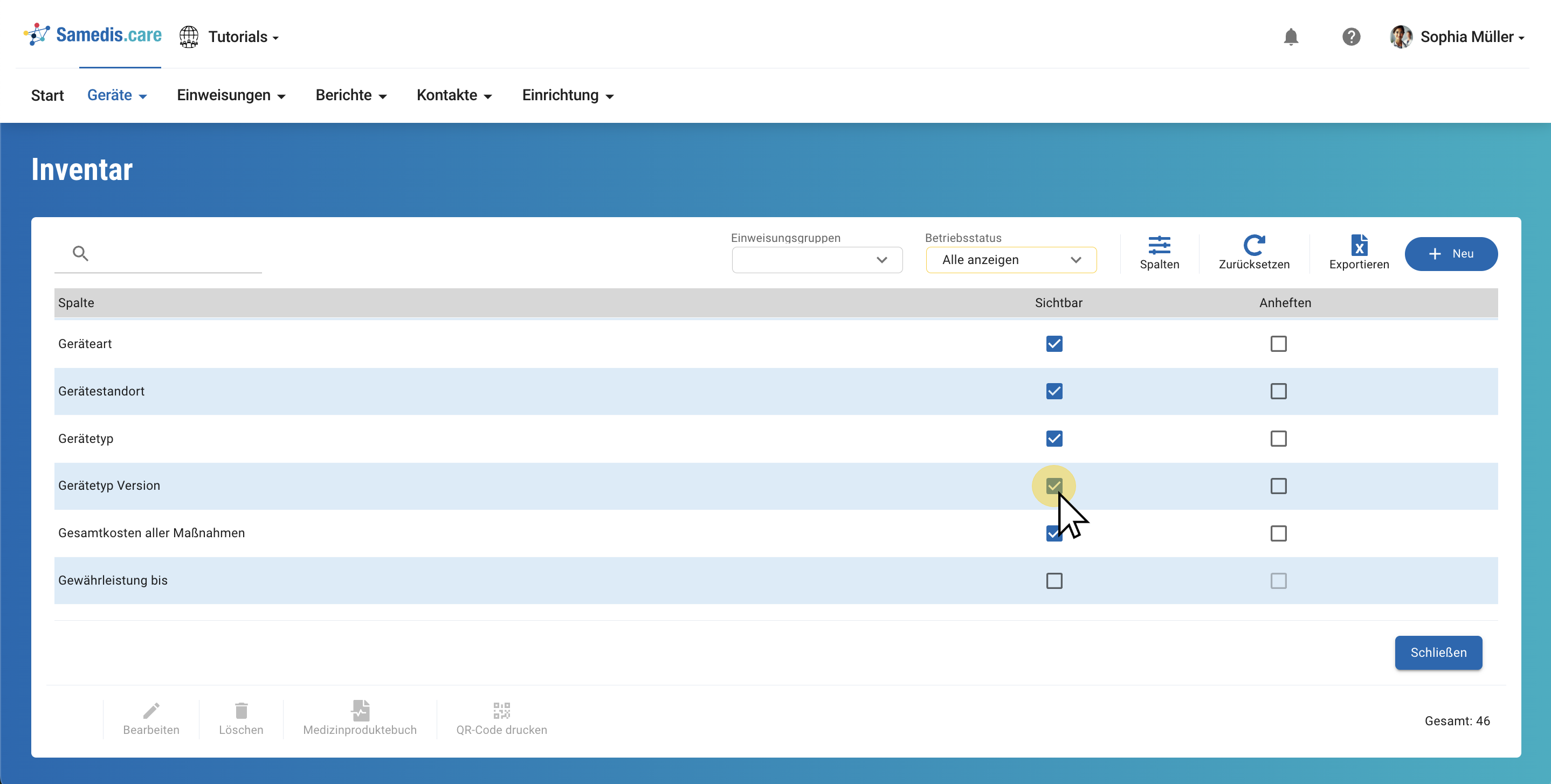Open the help question mark icon
The image size is (1551, 784).
point(1350,37)
